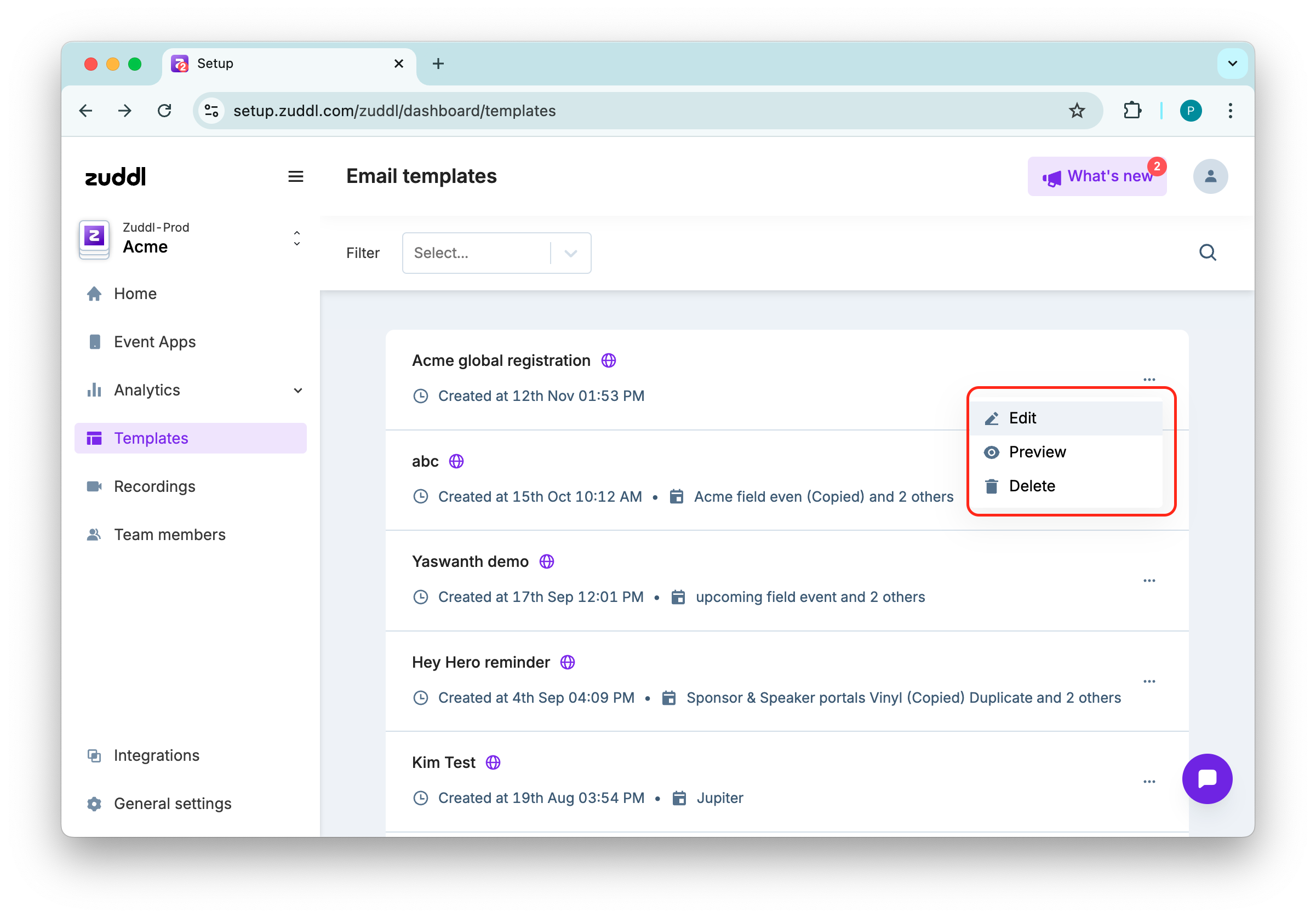The image size is (1316, 918).
Task: Open the chat support bubble
Action: [x=1206, y=778]
